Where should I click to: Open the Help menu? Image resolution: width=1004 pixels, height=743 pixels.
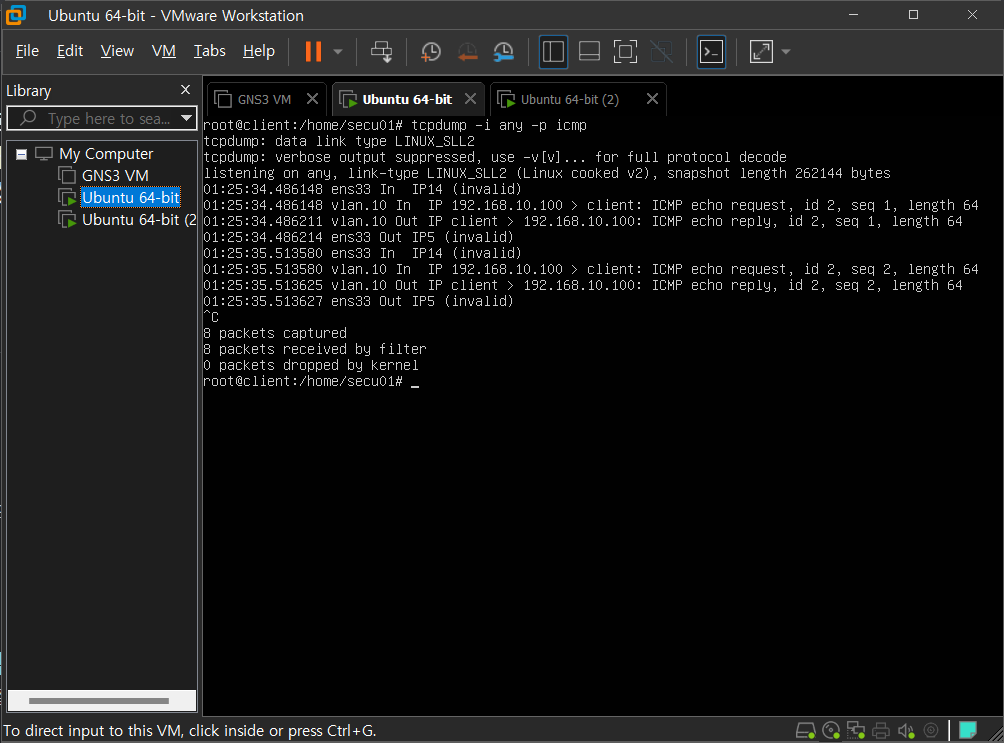pyautogui.click(x=259, y=51)
